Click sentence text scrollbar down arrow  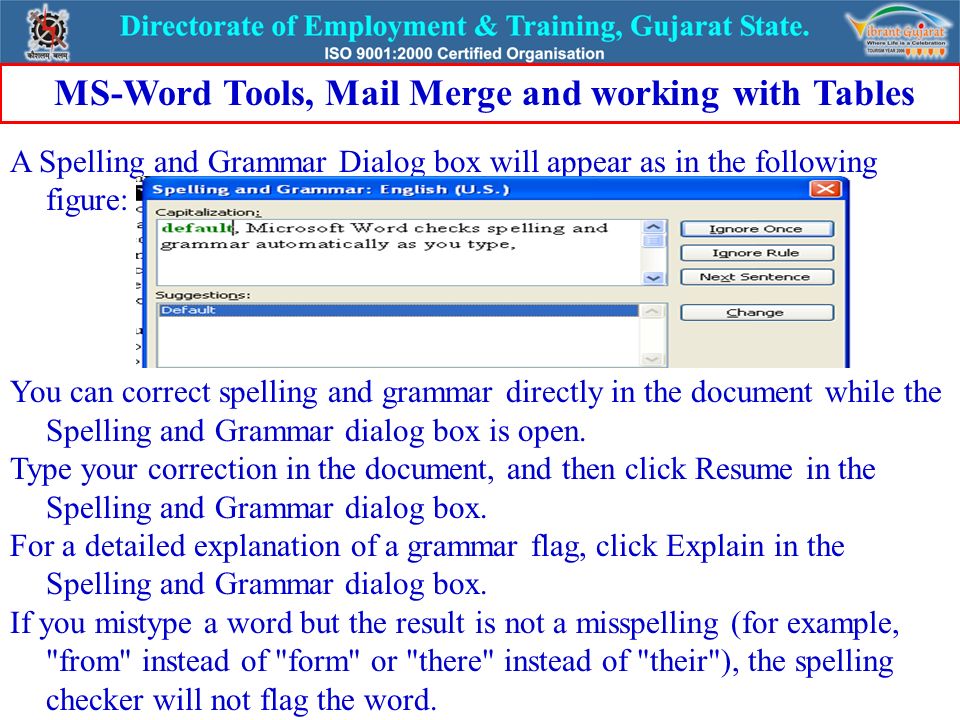[653, 278]
